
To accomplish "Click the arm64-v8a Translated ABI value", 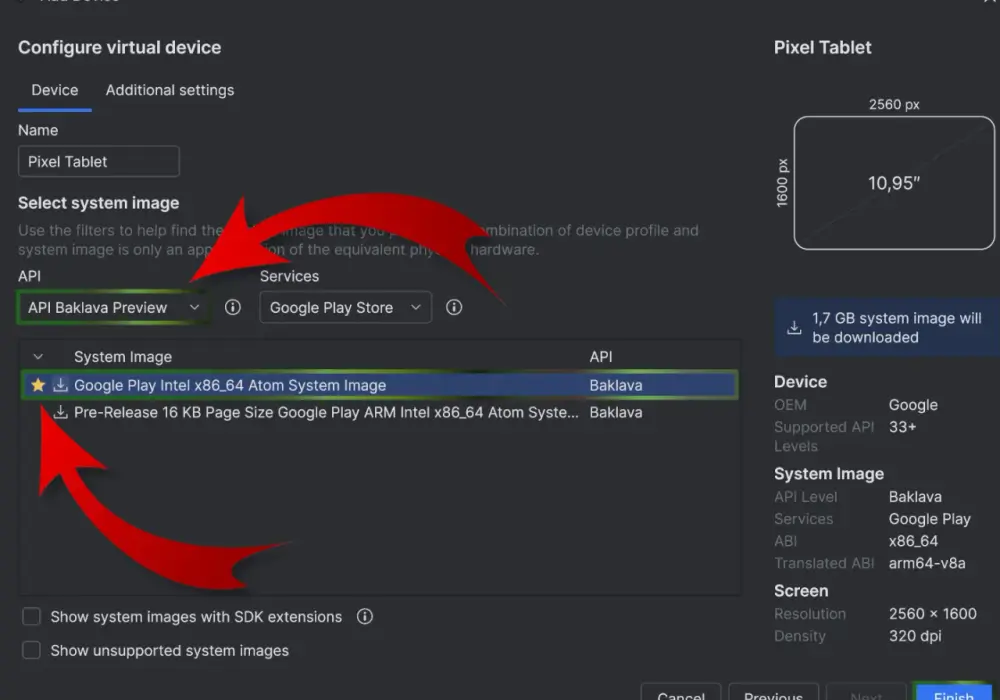I will point(927,564).
